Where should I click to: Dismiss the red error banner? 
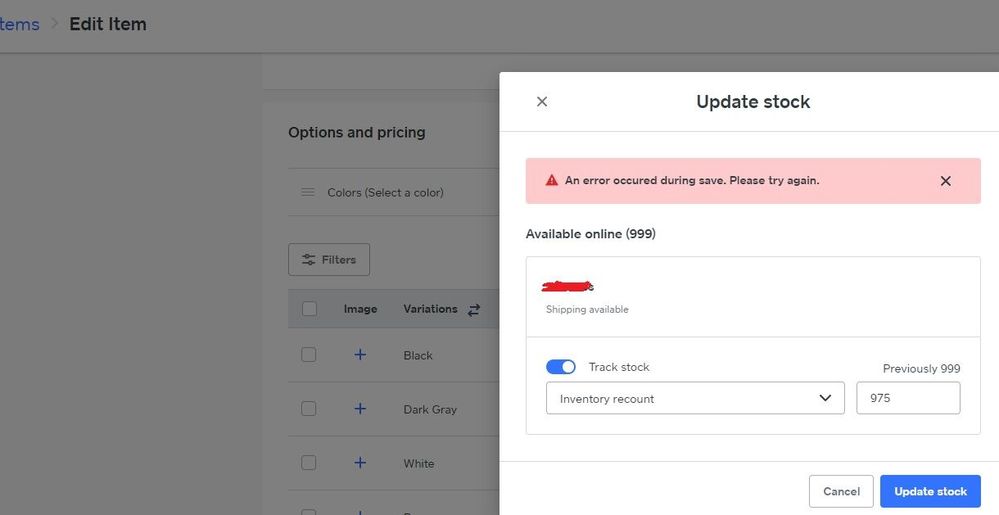click(945, 181)
